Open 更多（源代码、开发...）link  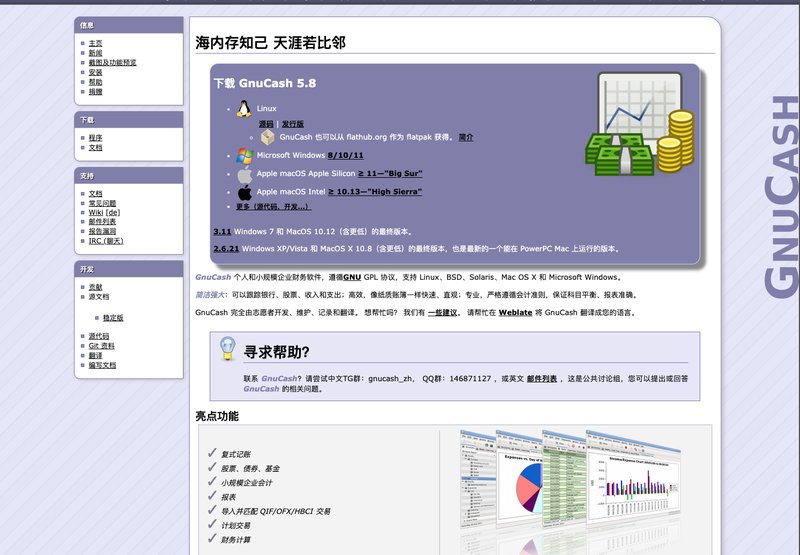(x=273, y=207)
